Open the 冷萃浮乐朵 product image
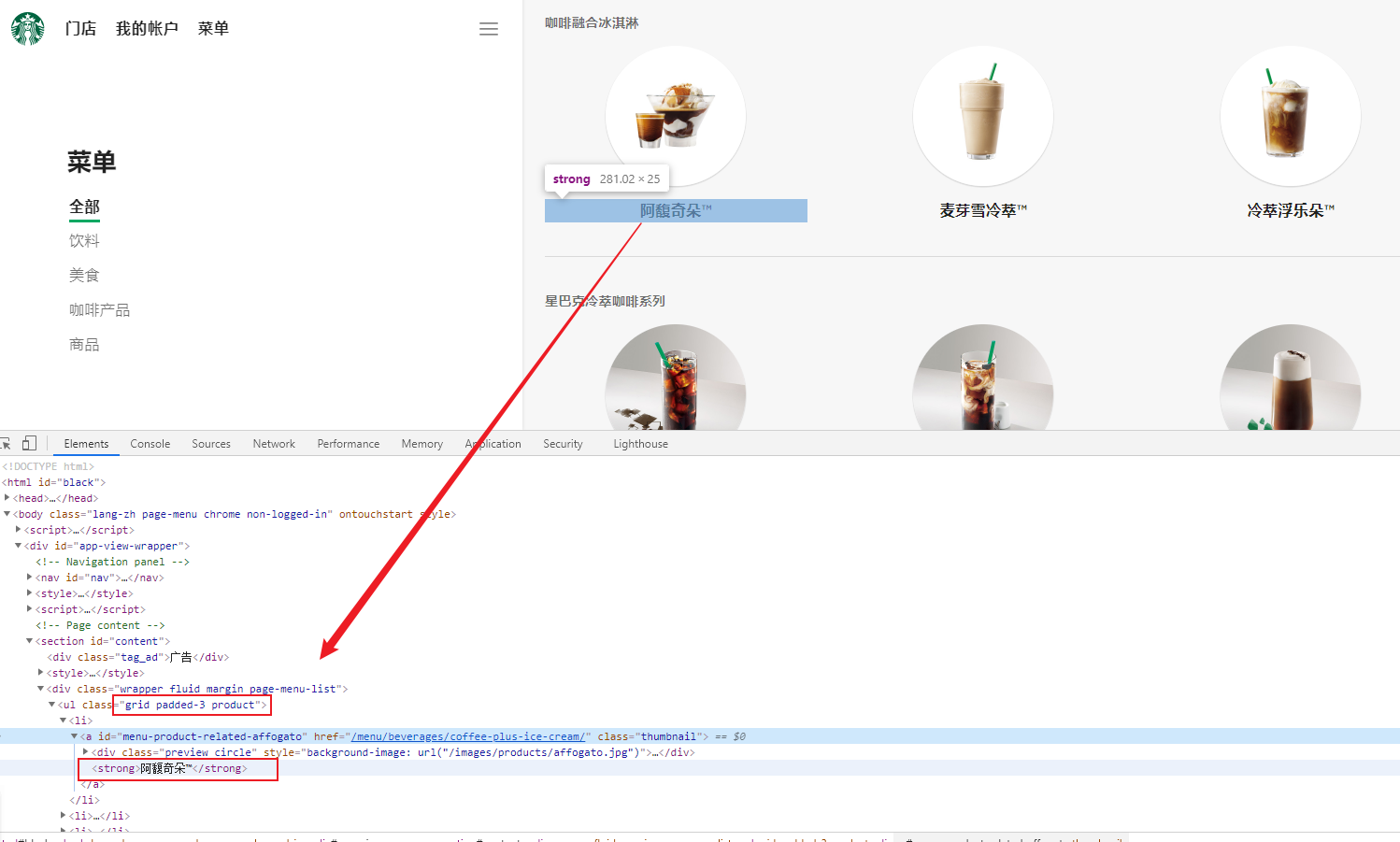 coord(1291,117)
